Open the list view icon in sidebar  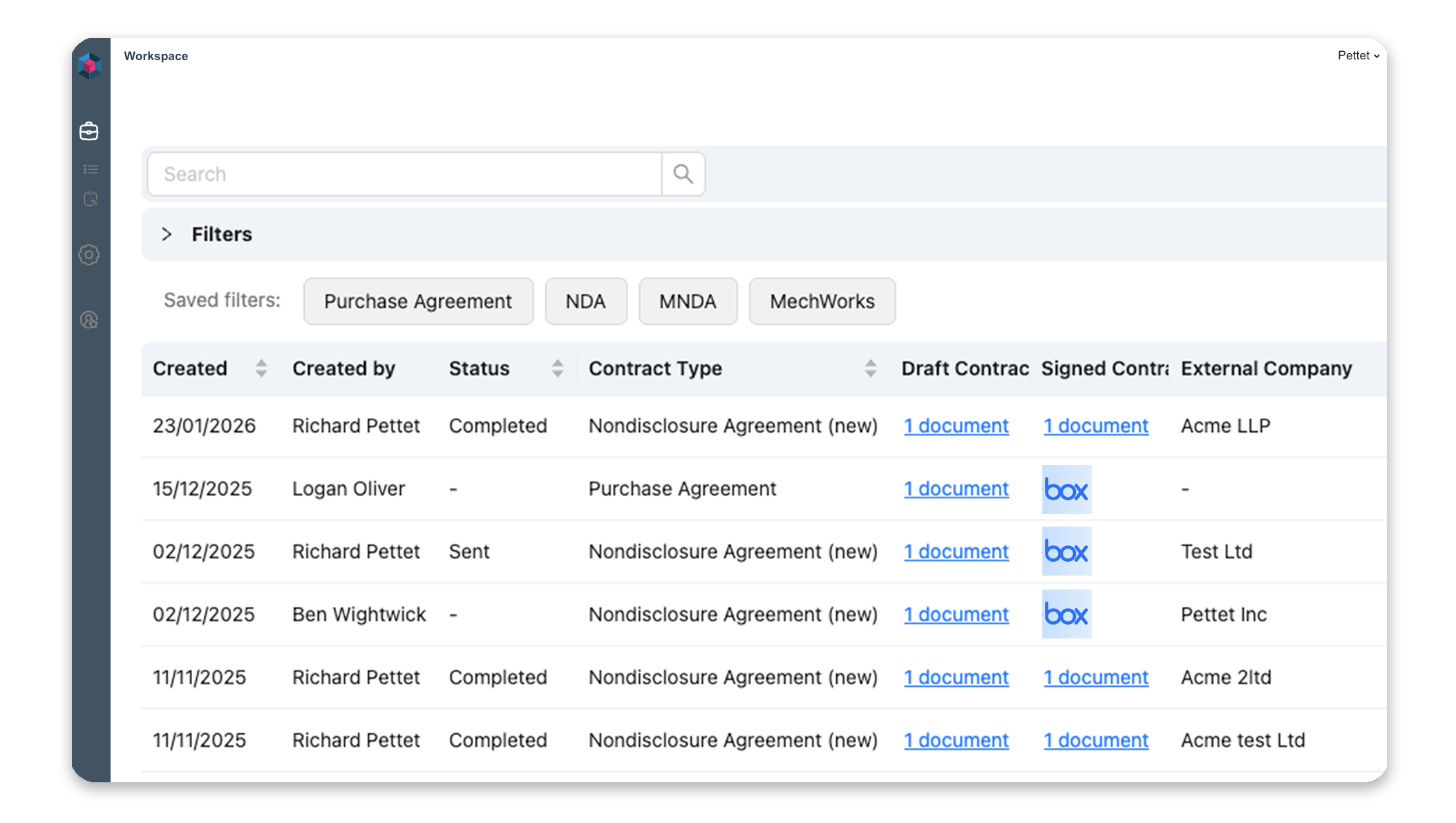tap(91, 169)
